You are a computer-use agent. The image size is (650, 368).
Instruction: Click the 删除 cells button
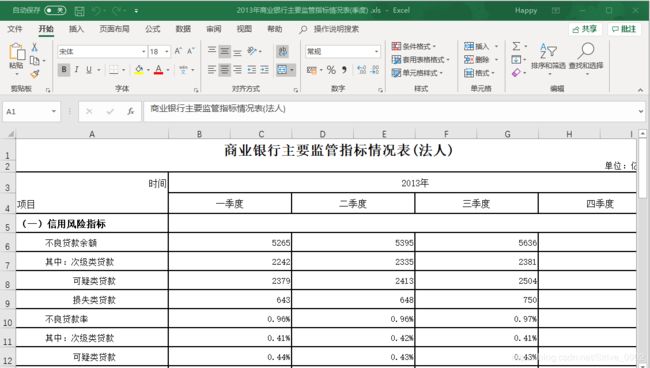point(481,60)
